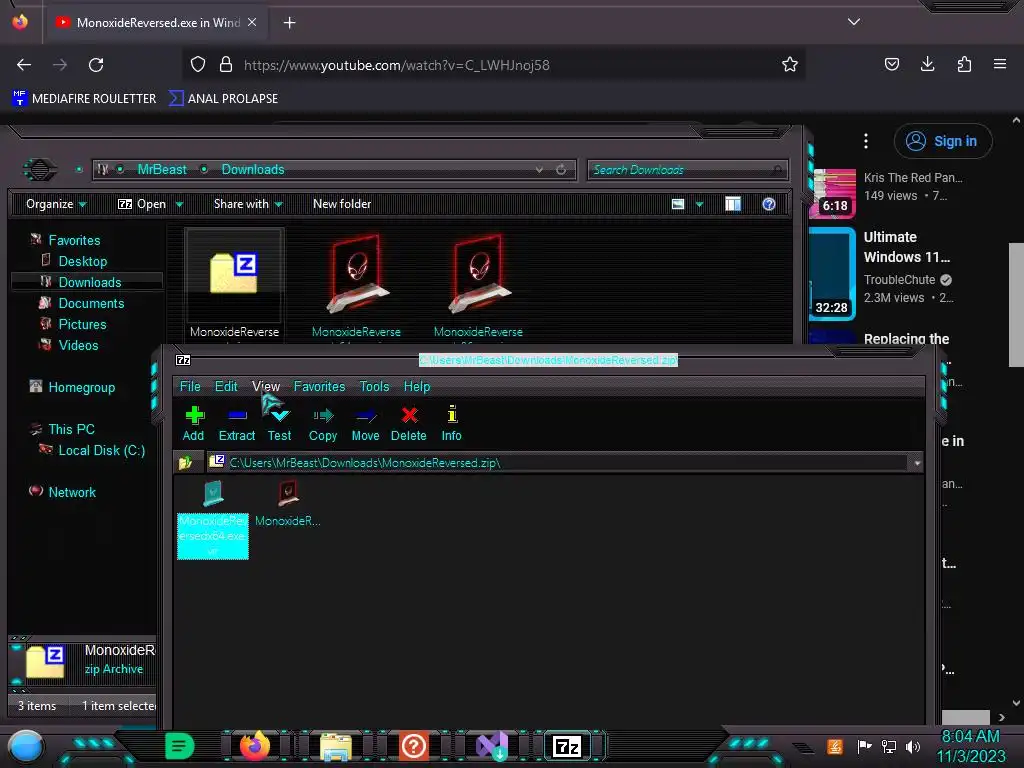
Task: Open Firefox from the taskbar
Action: 254,746
